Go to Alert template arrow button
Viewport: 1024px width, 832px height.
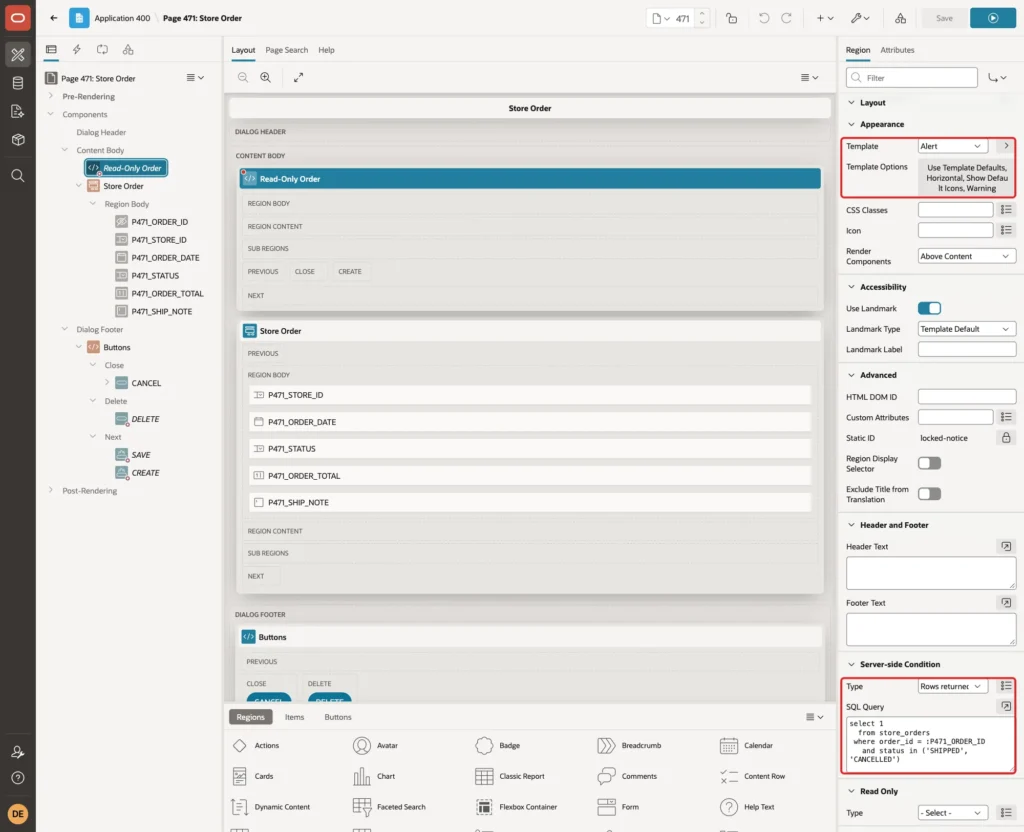(x=1006, y=146)
